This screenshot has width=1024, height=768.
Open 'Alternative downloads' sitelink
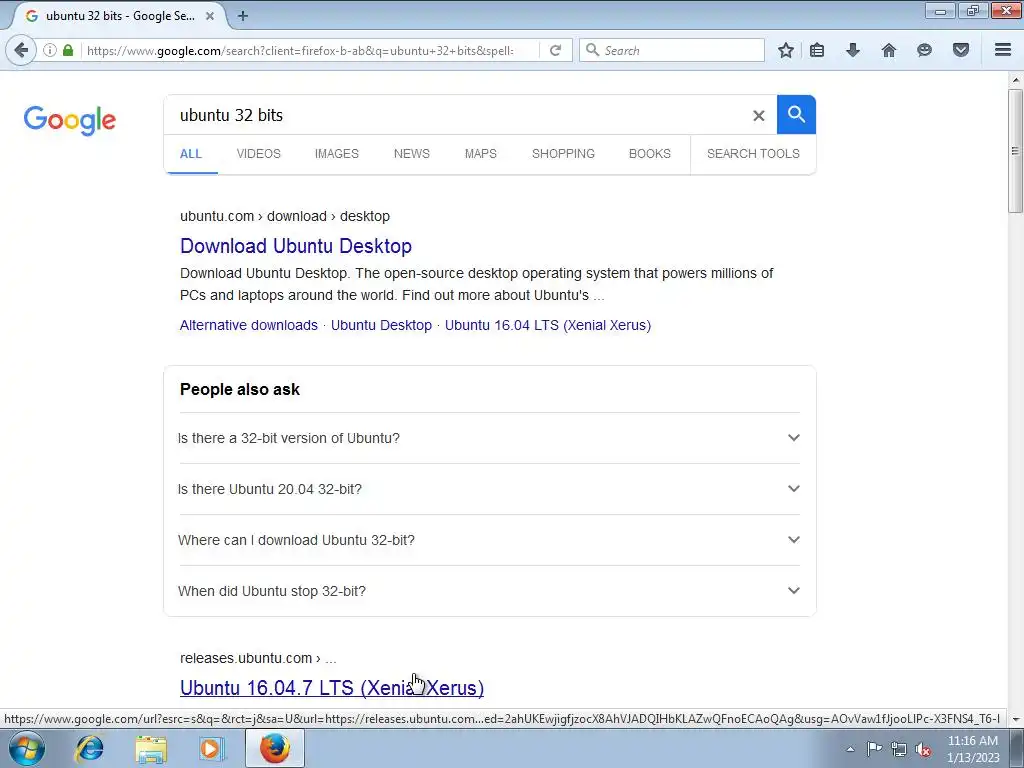[249, 325]
